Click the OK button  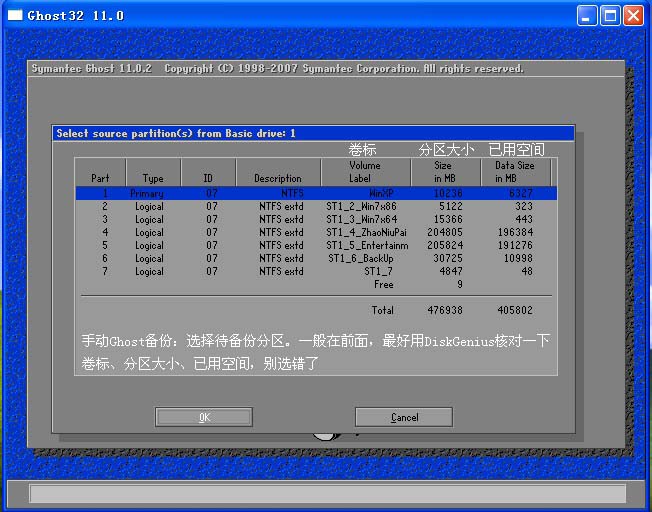pyautogui.click(x=204, y=417)
